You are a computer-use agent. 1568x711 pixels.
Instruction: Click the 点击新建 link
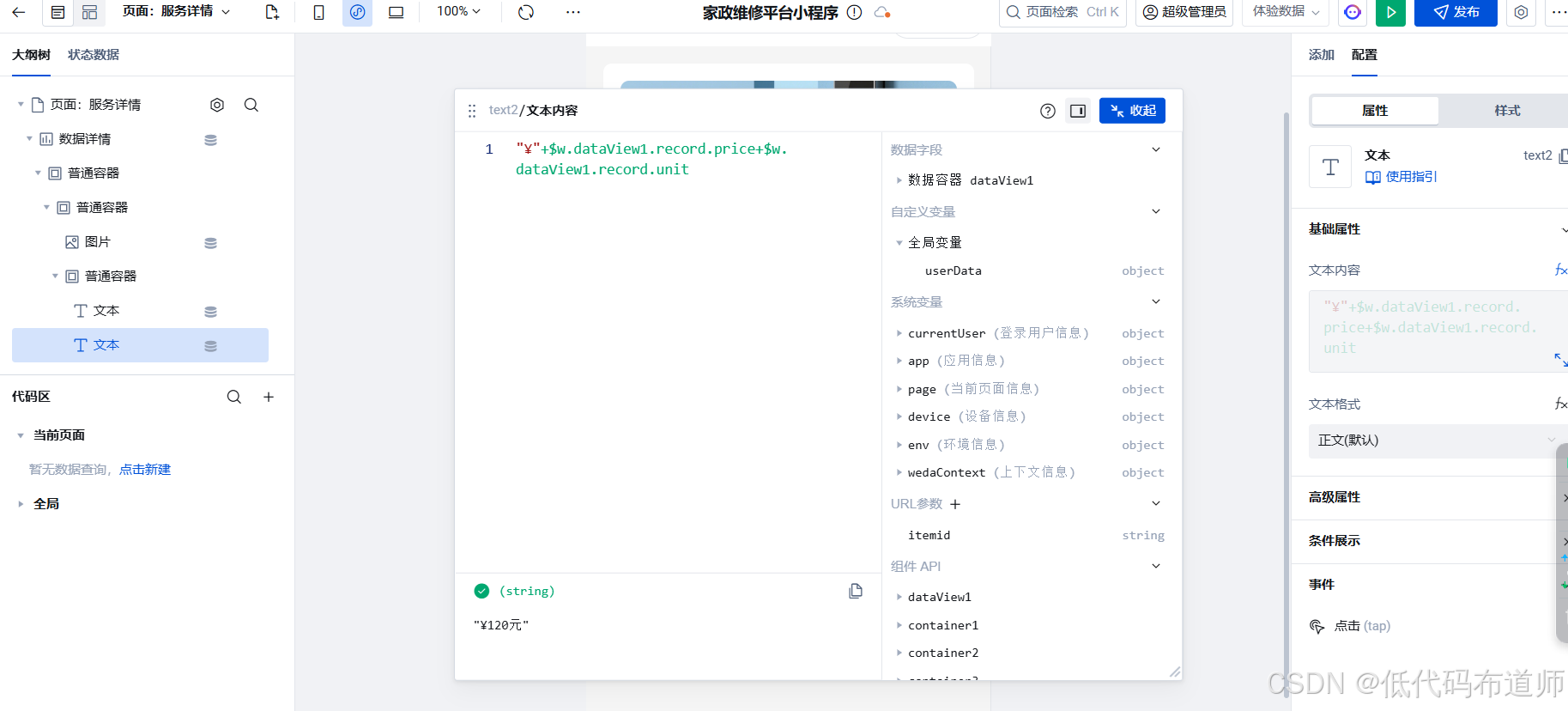tap(145, 470)
